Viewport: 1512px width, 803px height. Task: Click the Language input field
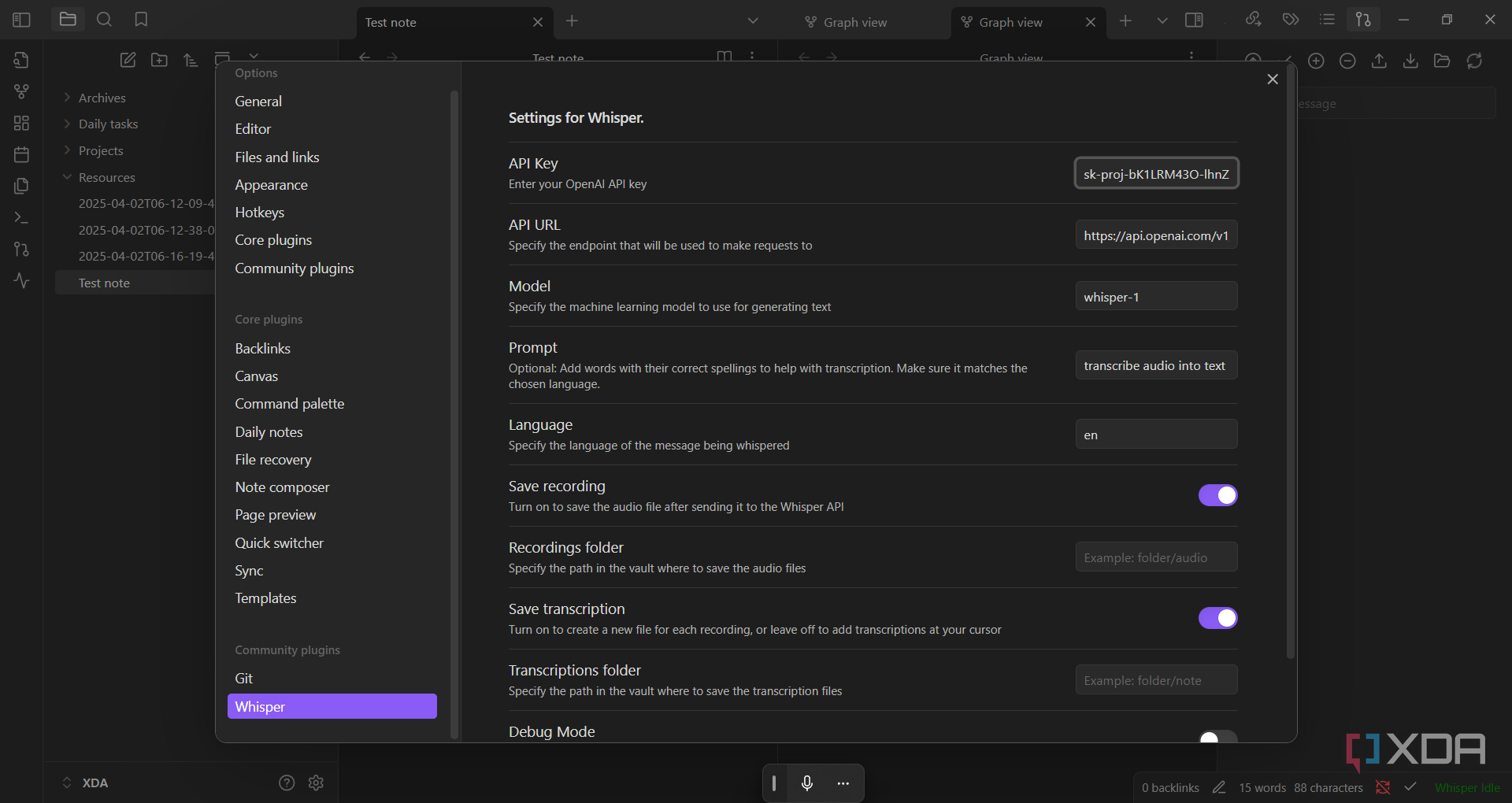coord(1156,435)
